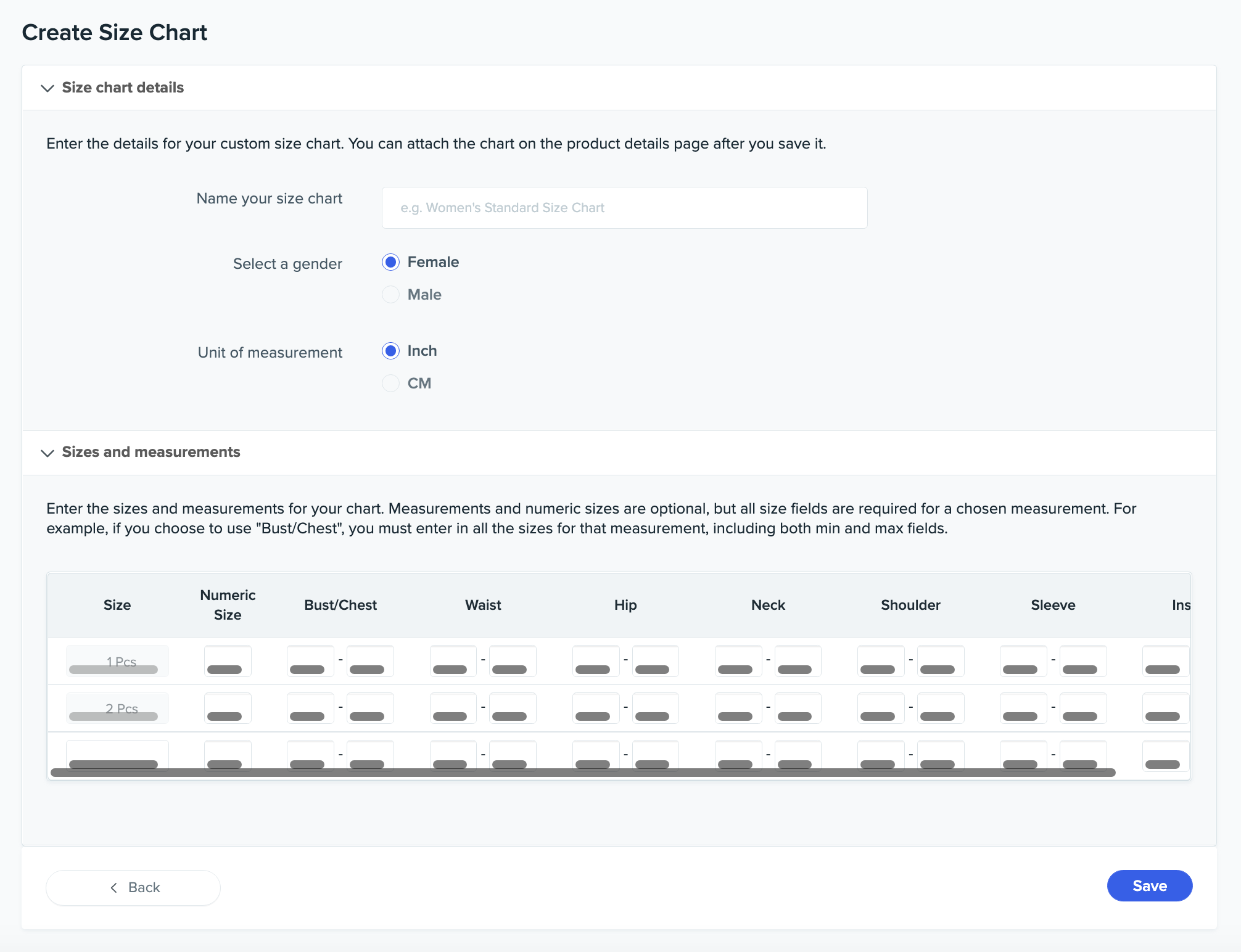Select the Female gender radio button

(x=390, y=262)
